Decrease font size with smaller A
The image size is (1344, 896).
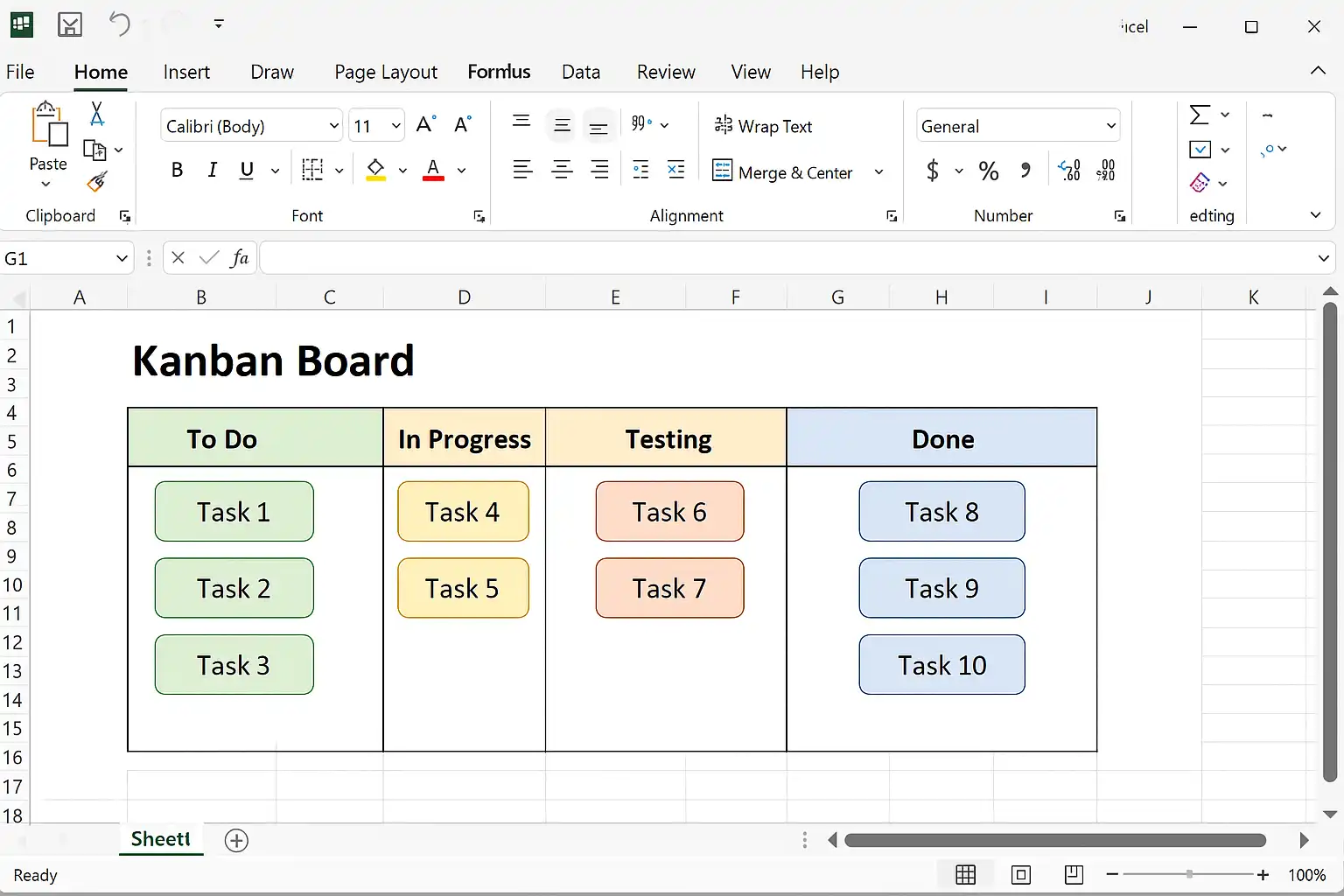click(463, 125)
